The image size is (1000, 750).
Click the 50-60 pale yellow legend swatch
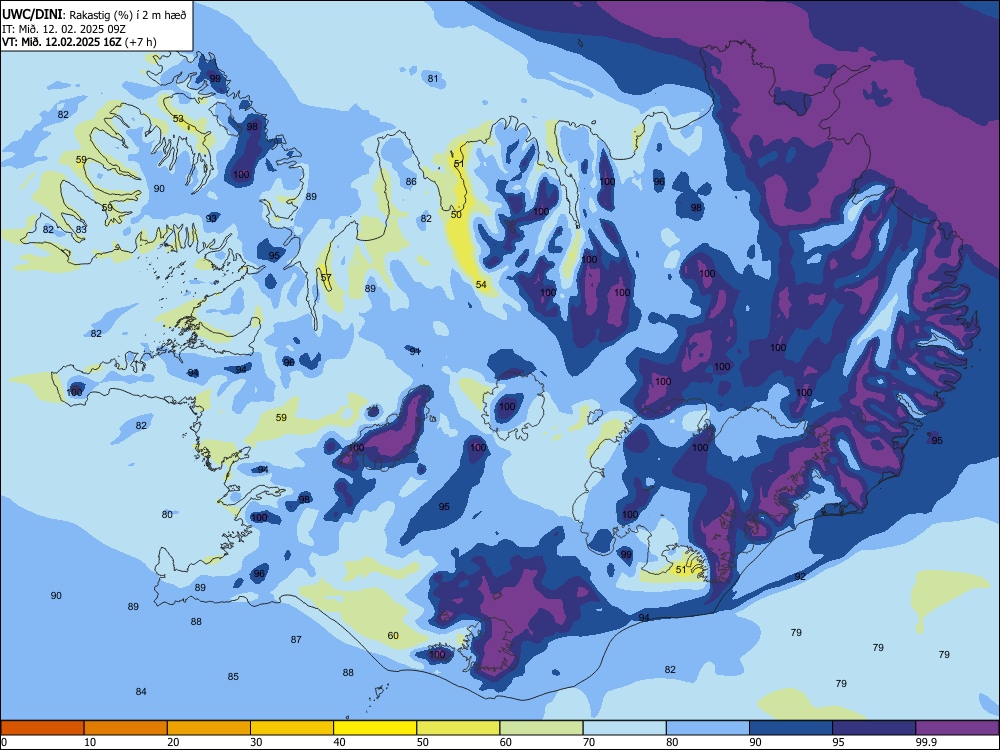459,728
